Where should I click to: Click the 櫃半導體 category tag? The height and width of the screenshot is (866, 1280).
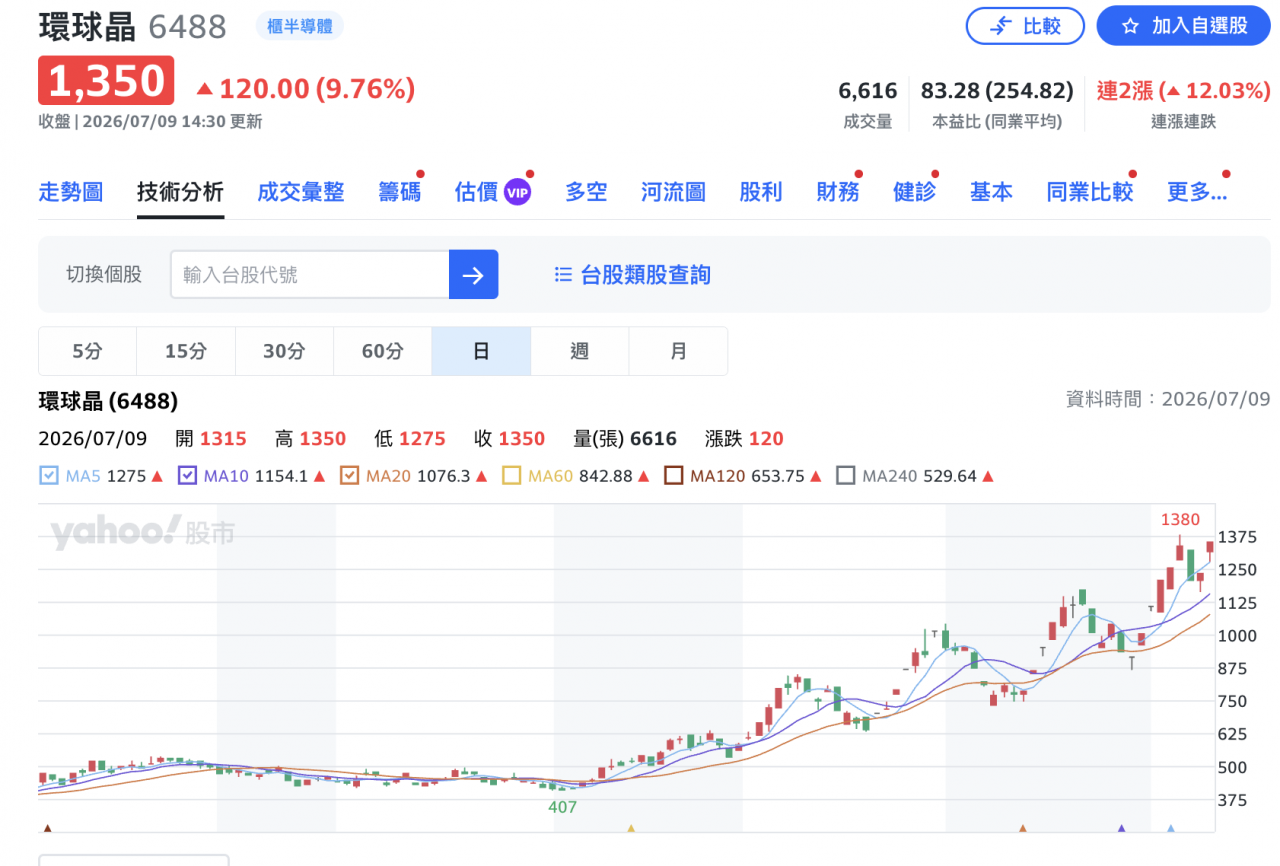pyautogui.click(x=300, y=27)
